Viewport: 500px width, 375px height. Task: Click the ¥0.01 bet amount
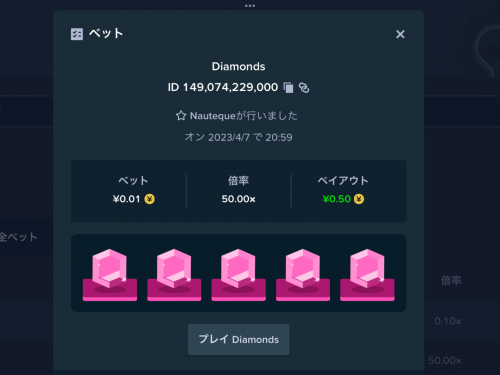[x=126, y=199]
